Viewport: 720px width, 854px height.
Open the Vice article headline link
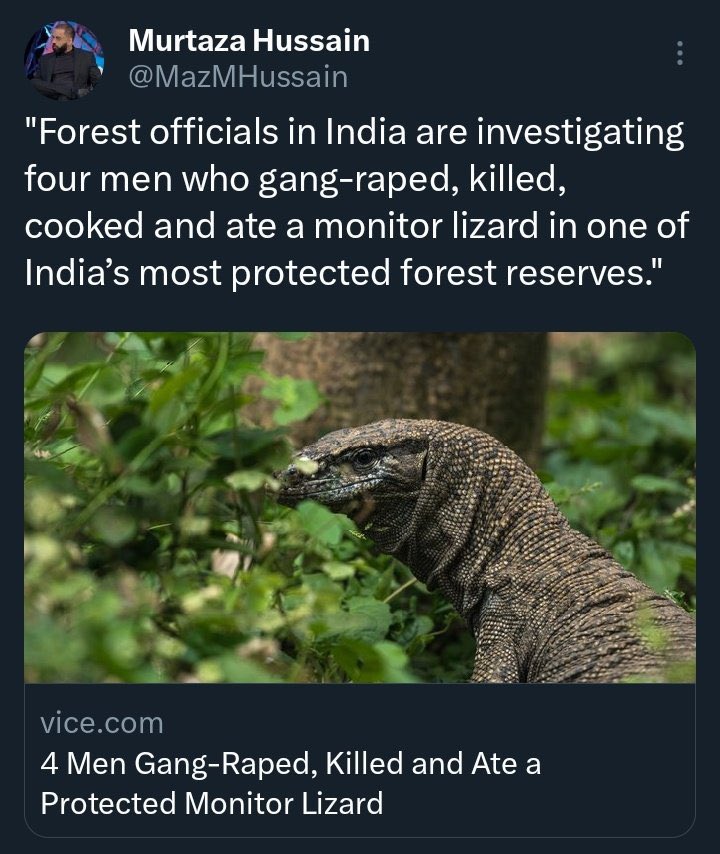pyautogui.click(x=290, y=765)
